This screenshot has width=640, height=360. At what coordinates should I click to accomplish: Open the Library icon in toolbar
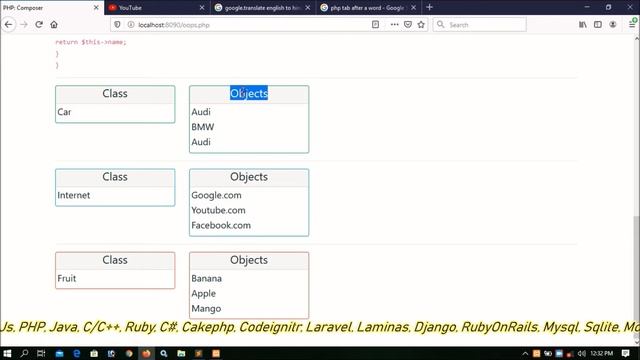click(x=583, y=24)
